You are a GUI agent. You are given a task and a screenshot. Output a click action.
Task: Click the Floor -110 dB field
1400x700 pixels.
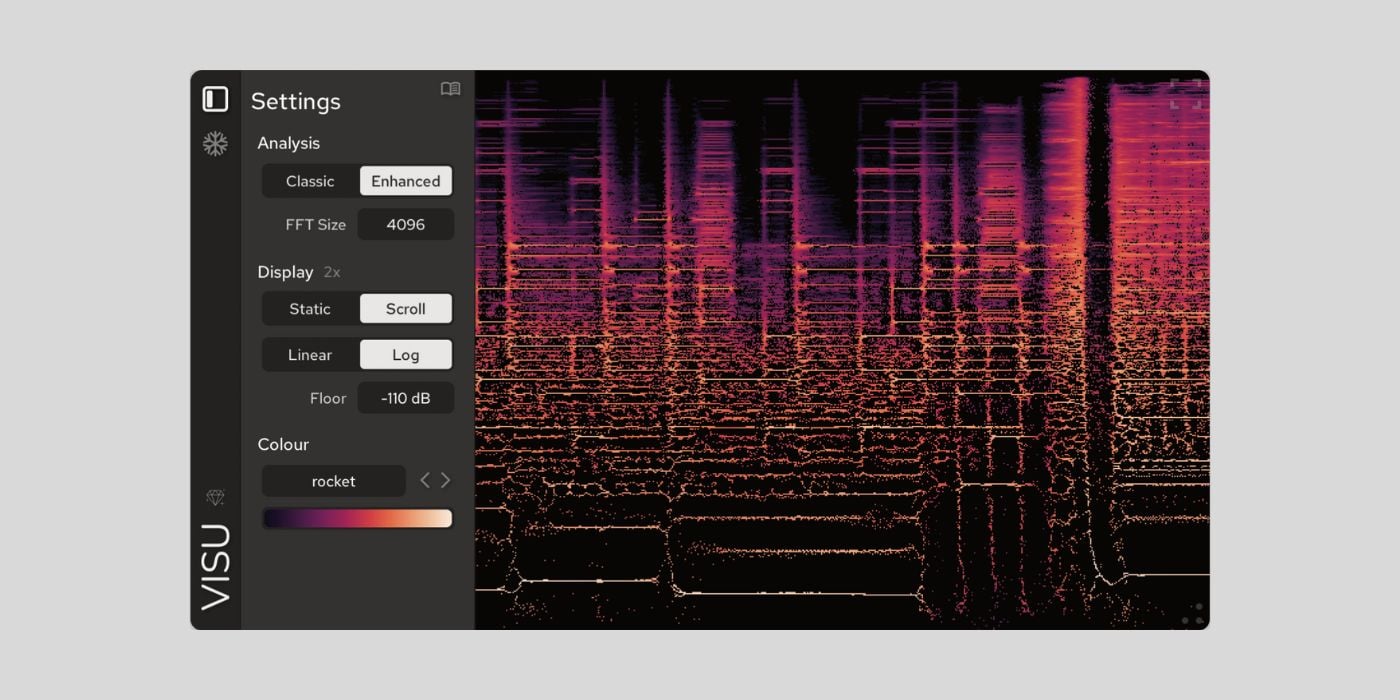(x=406, y=398)
